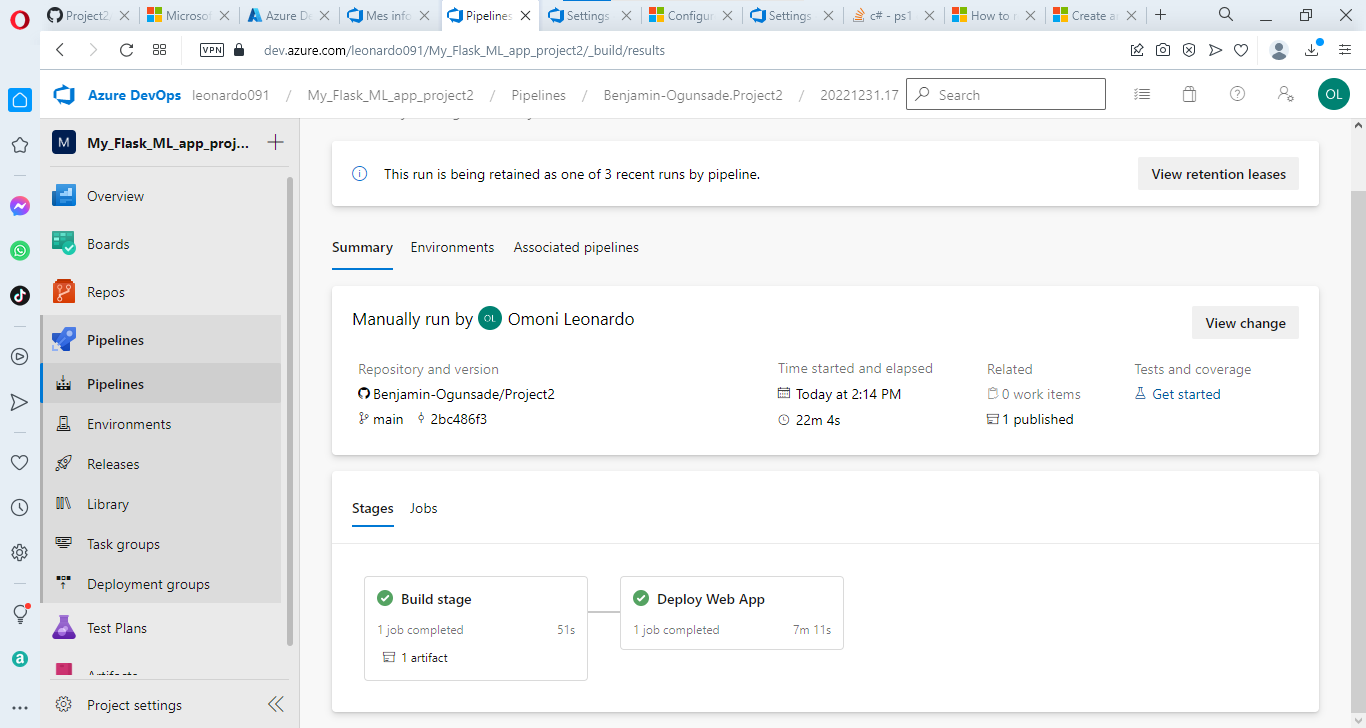
Task: Switch to the Jobs tab
Action: [423, 508]
